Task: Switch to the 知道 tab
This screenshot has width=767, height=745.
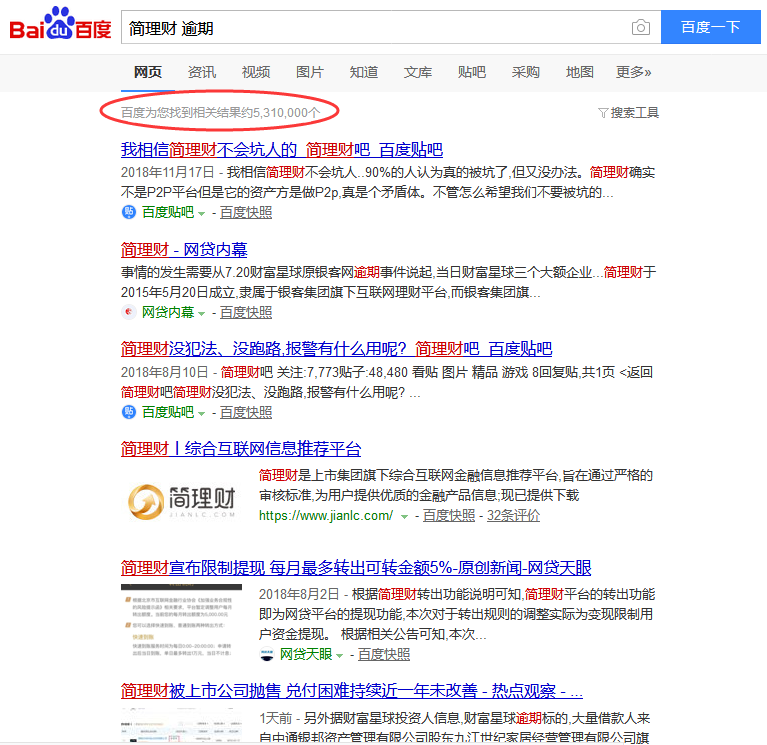Action: pyautogui.click(x=363, y=72)
